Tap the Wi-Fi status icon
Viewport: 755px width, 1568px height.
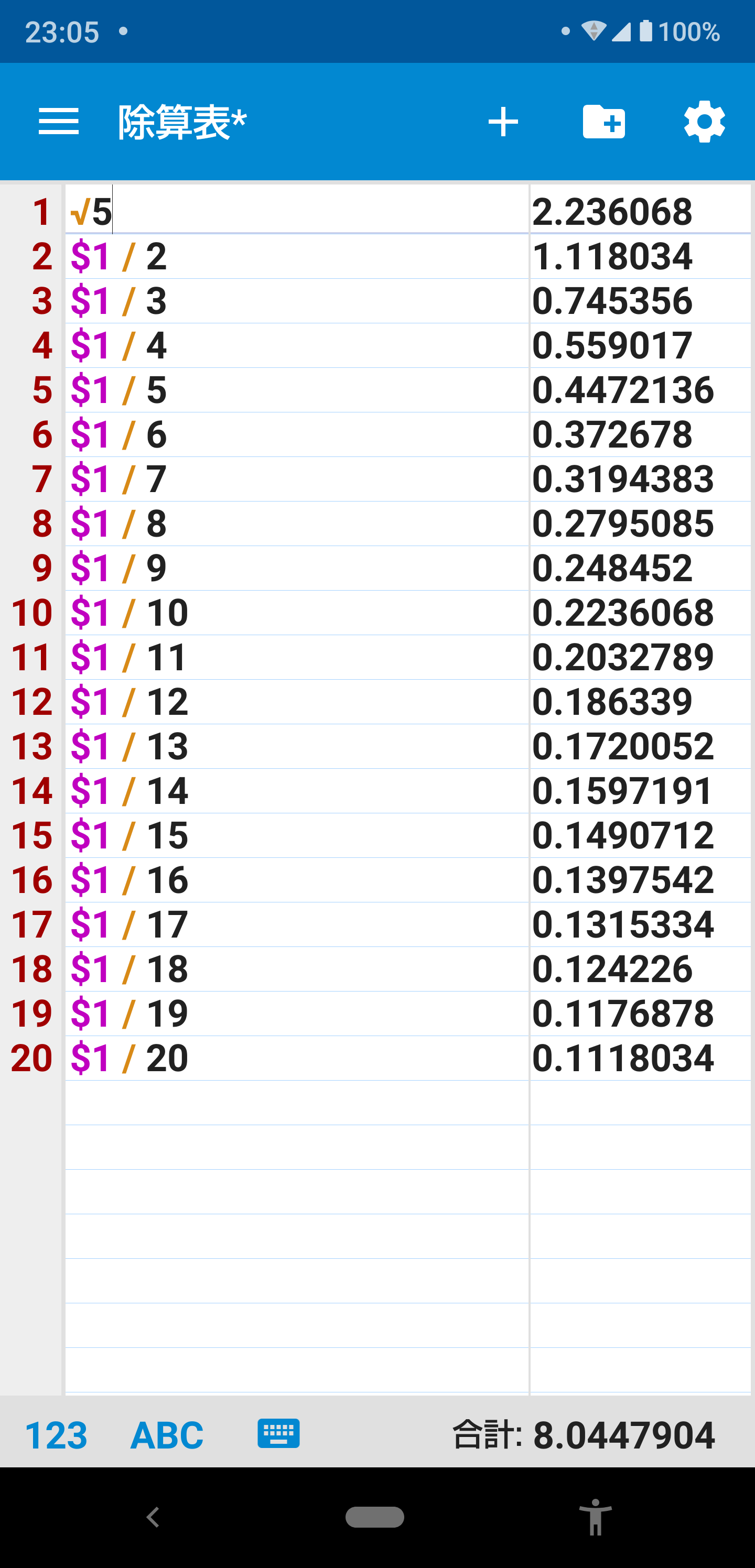pyautogui.click(x=594, y=31)
